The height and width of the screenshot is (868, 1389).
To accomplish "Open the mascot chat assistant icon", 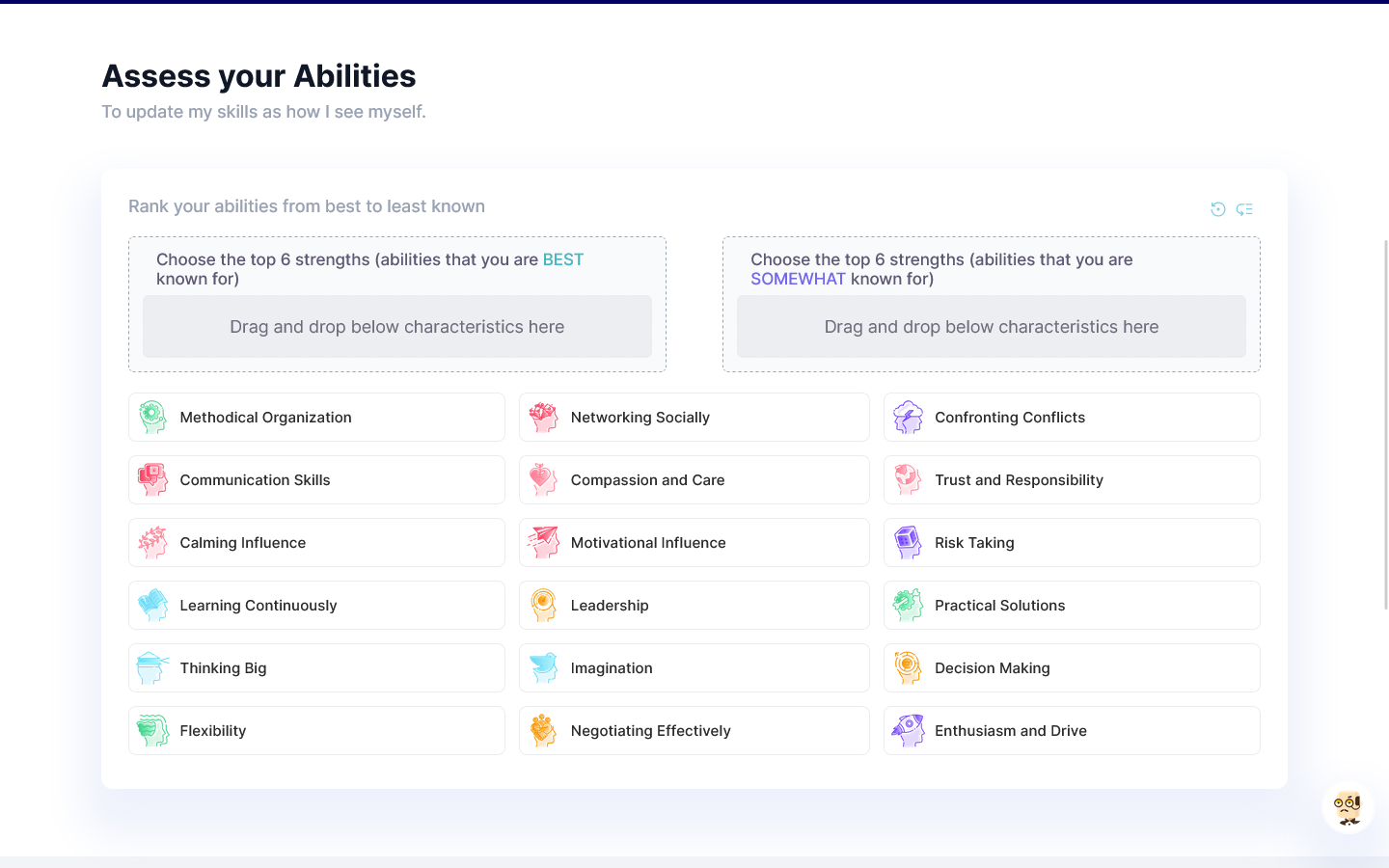I will pyautogui.click(x=1348, y=807).
